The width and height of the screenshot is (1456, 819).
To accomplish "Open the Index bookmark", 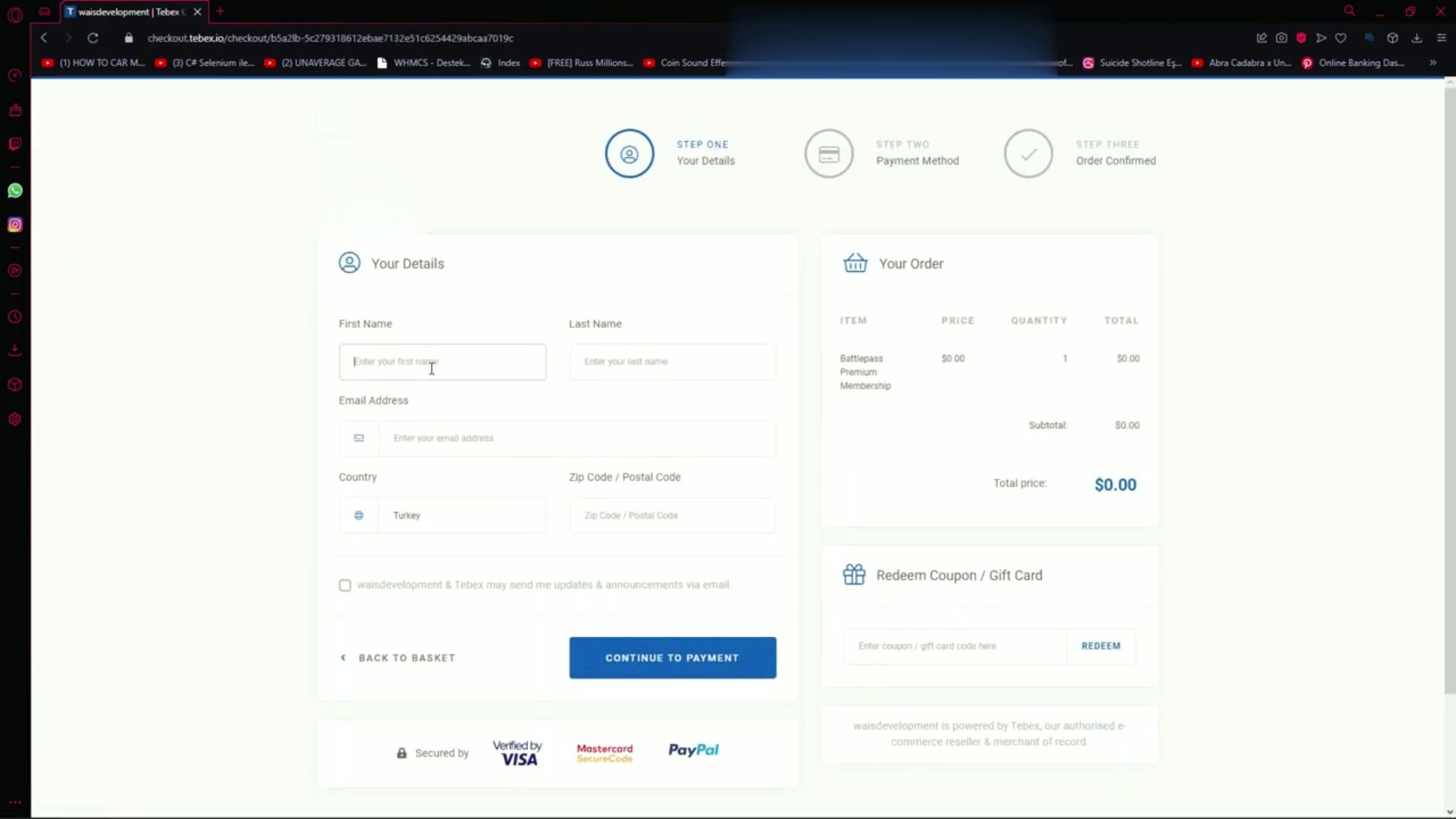I will tap(500, 63).
